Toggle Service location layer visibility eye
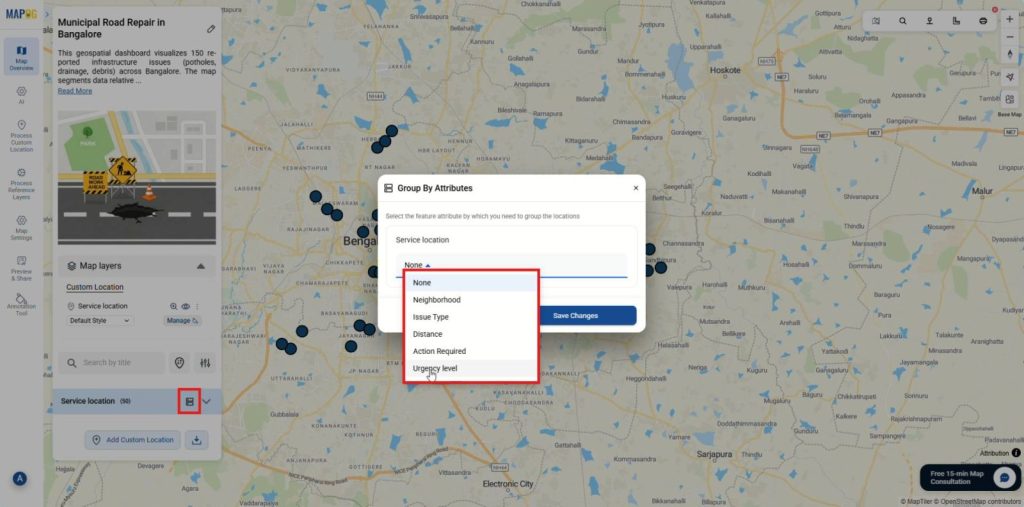Screen dimensions: 1024x507 tap(185, 306)
